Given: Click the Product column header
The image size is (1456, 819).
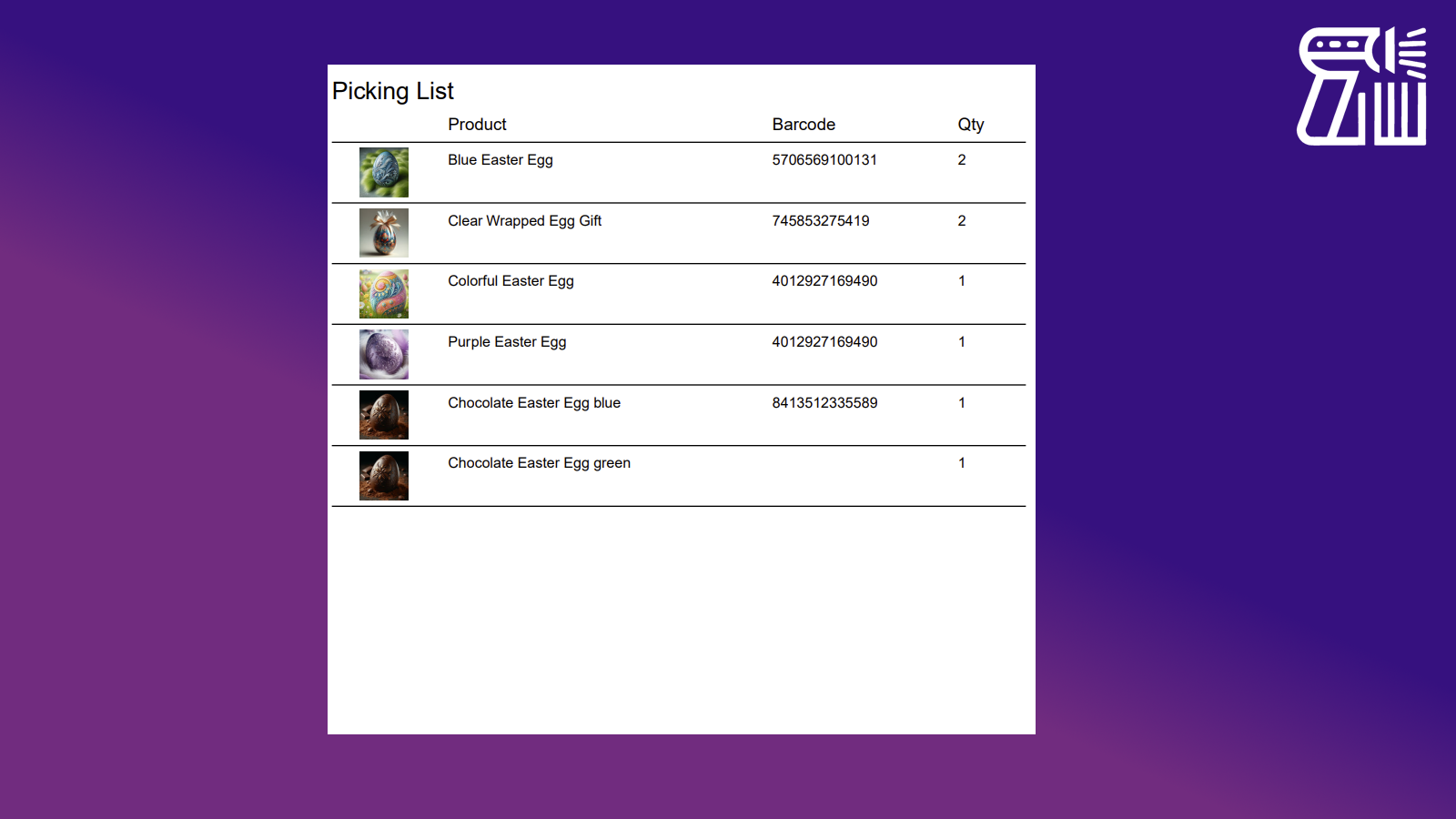Looking at the screenshot, I should [x=477, y=125].
